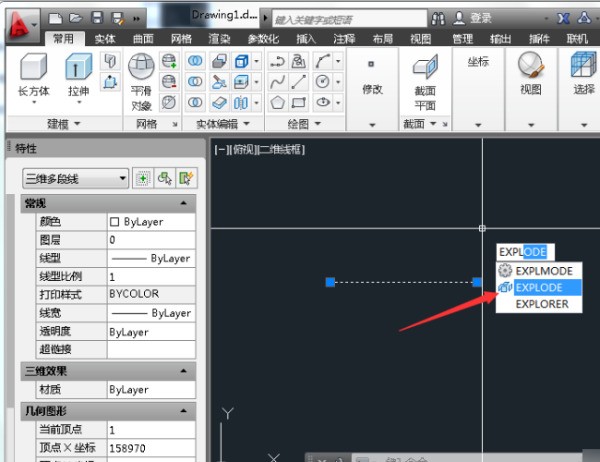Click the 颜色 ByLayer color field
600x462 pixels.
click(x=150, y=222)
